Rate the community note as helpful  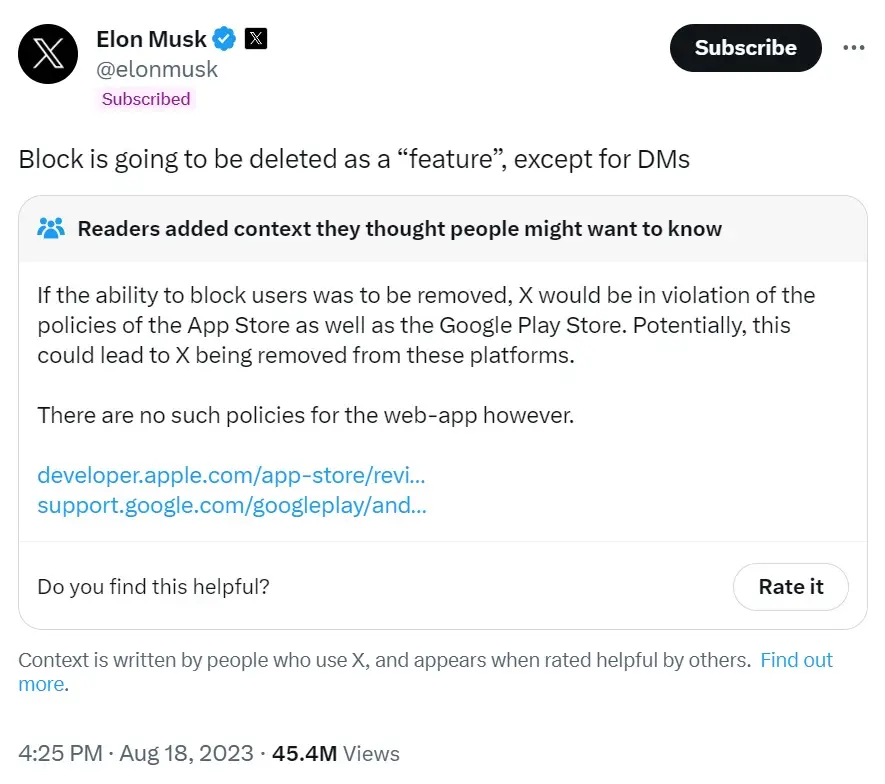790,587
